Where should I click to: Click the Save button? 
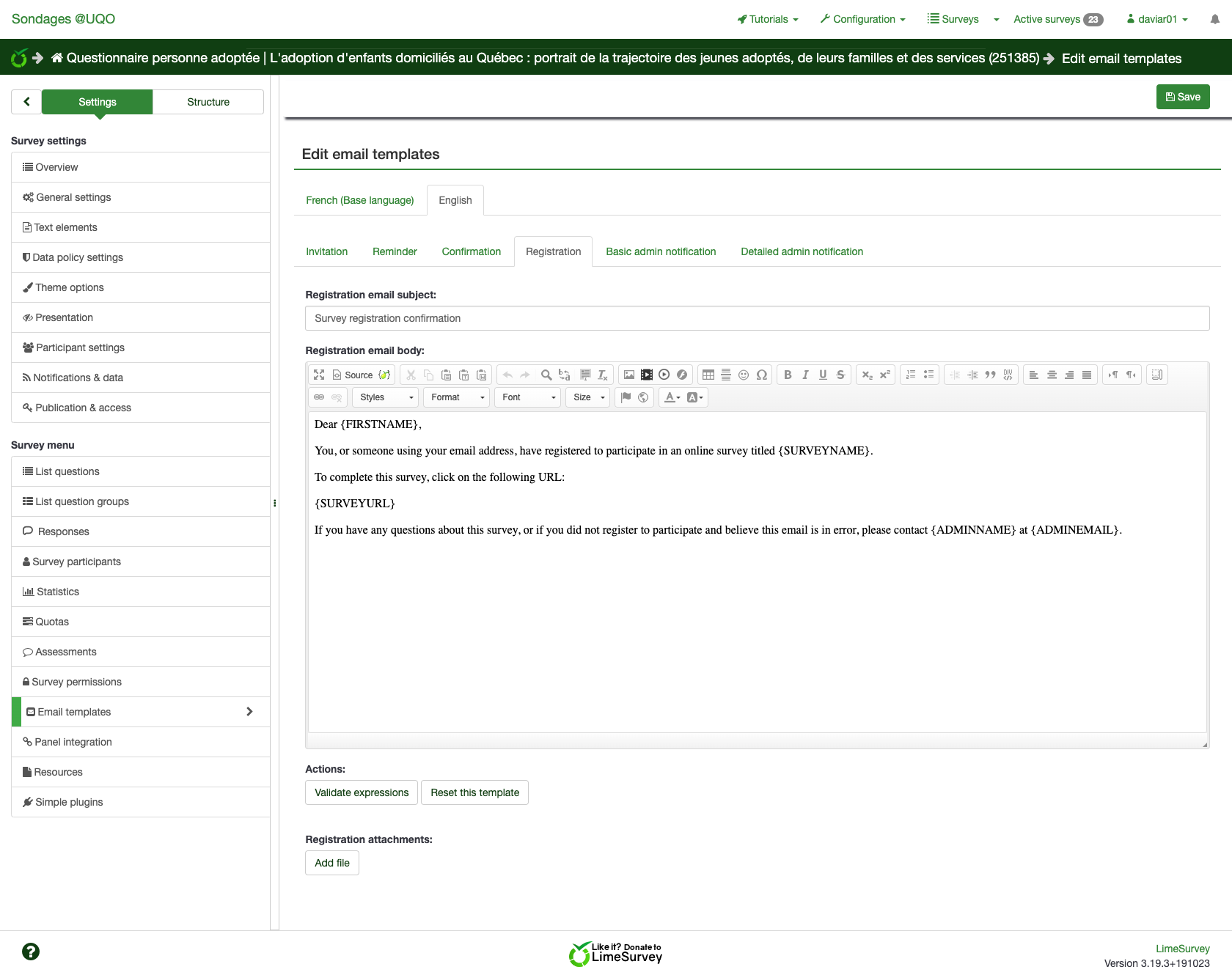1183,97
